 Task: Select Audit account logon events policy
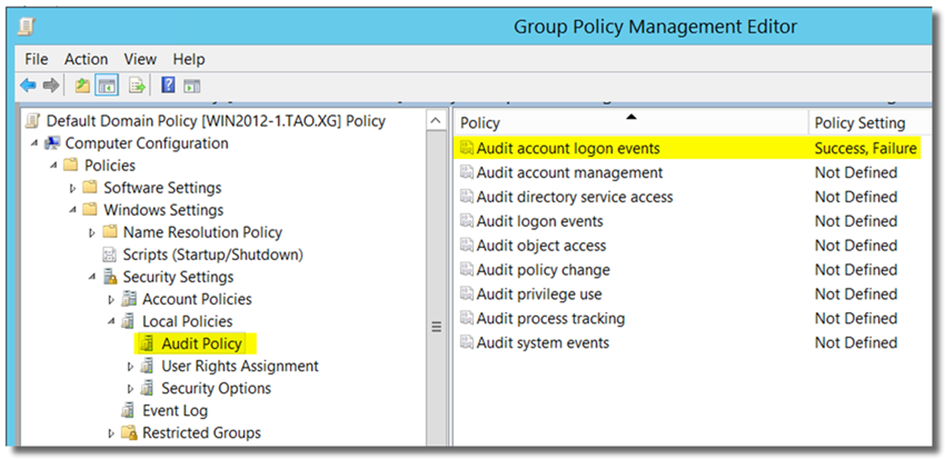coord(568,148)
